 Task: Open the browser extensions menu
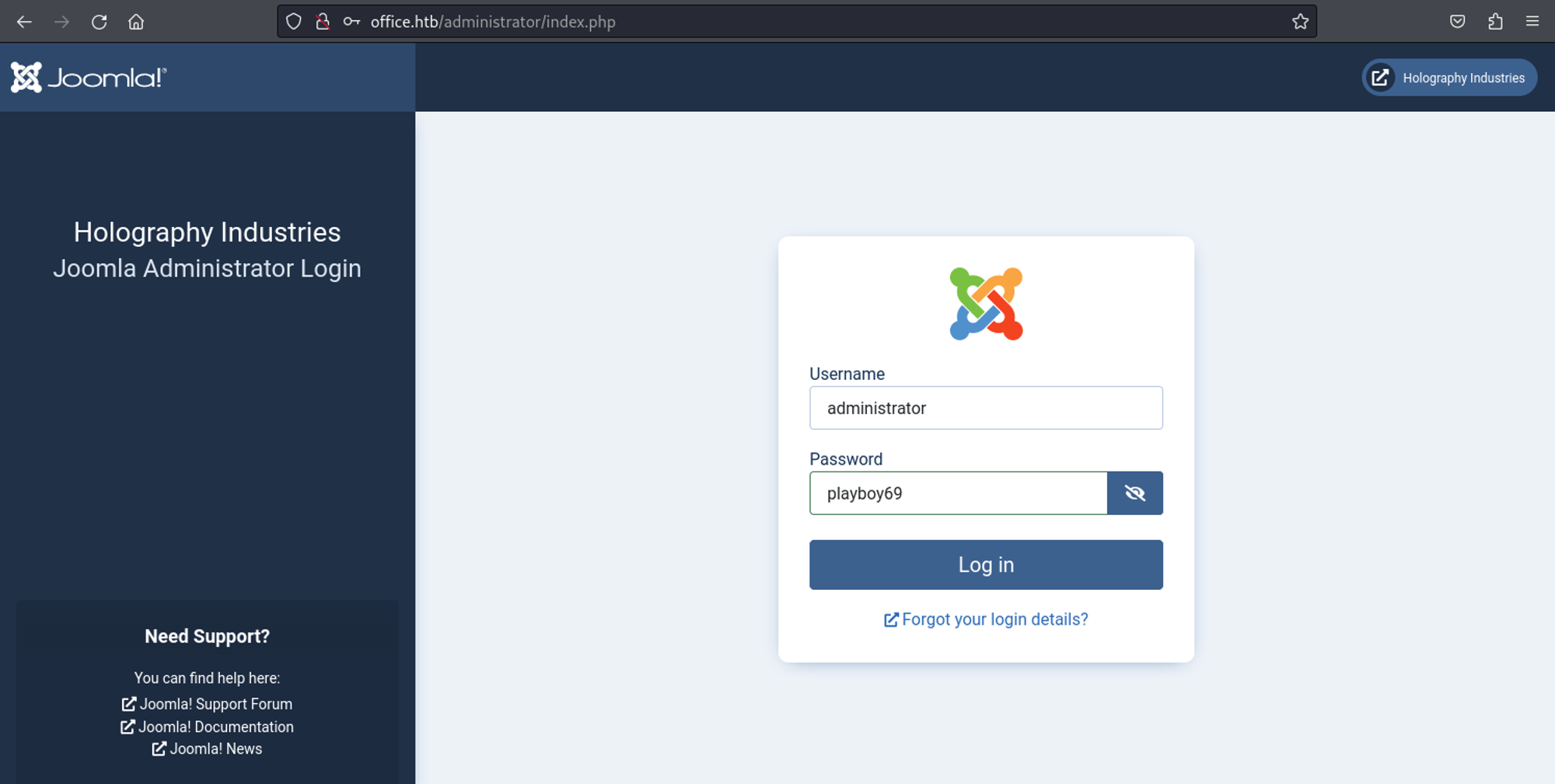tap(1495, 22)
